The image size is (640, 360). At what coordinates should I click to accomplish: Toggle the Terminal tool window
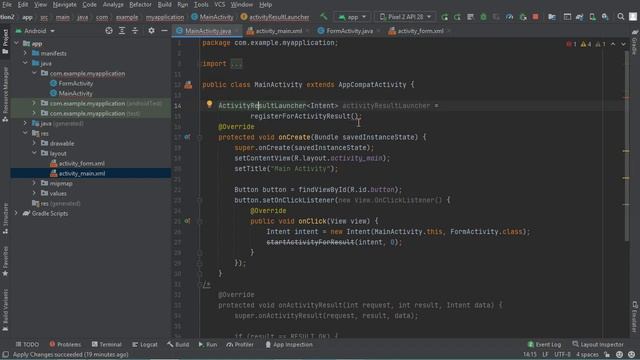coord(107,344)
